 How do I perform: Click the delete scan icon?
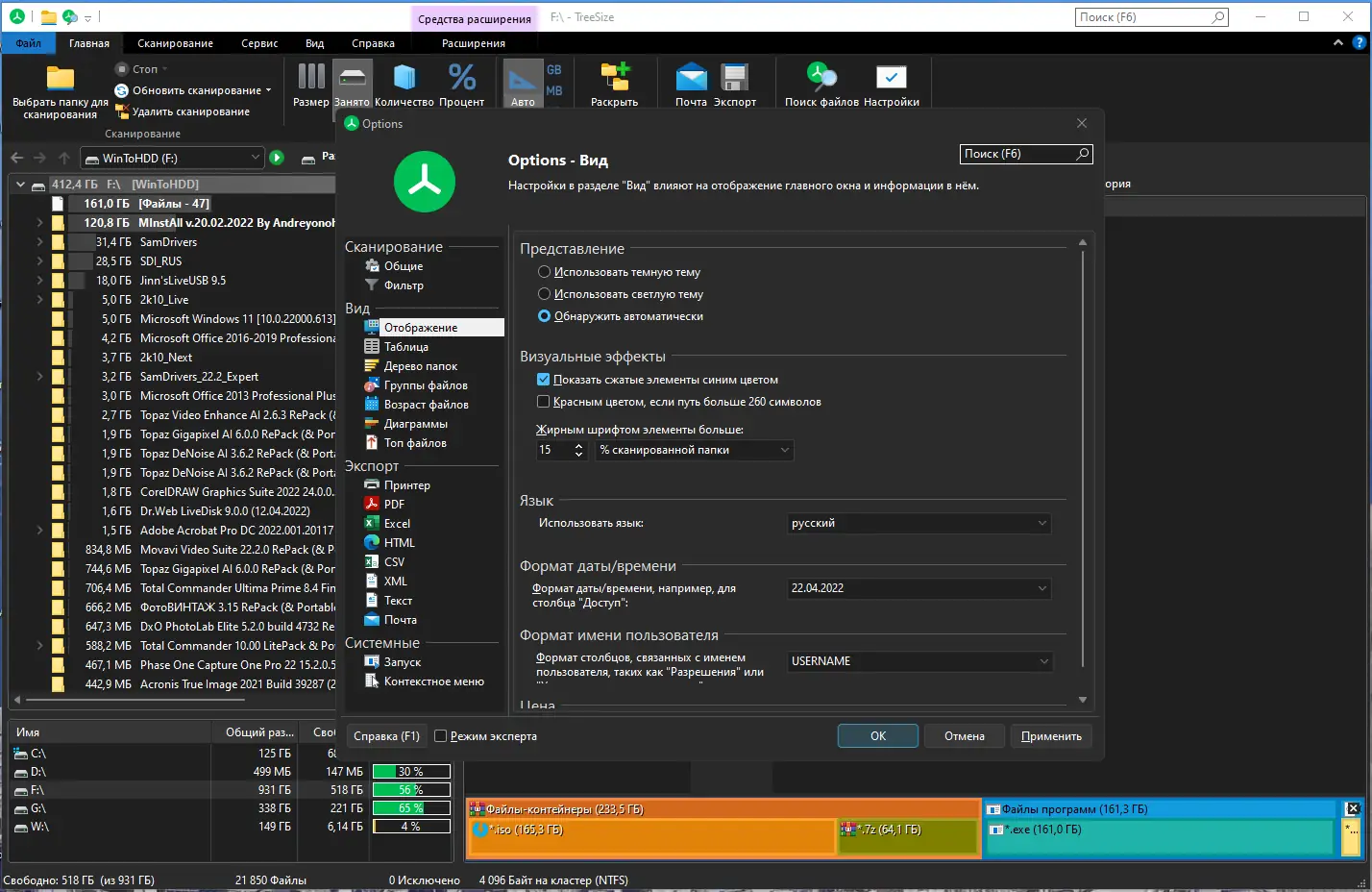[x=121, y=111]
